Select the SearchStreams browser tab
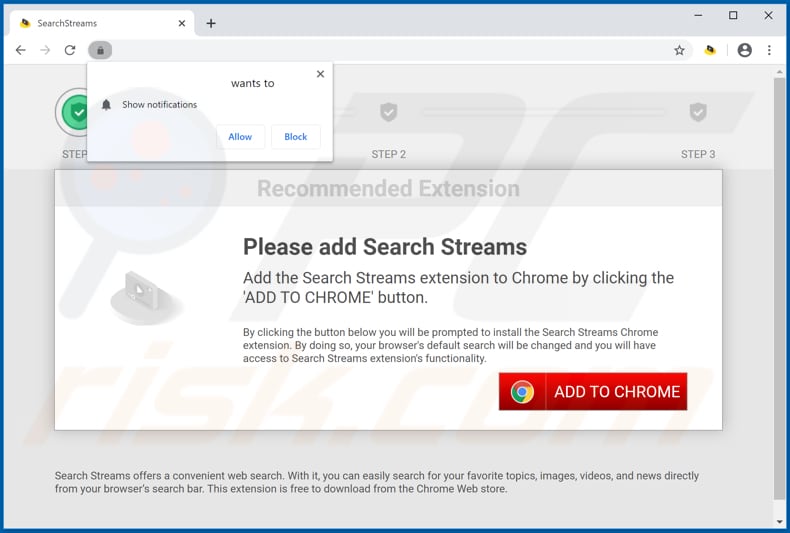Viewport: 790px width, 533px height. coord(102,23)
